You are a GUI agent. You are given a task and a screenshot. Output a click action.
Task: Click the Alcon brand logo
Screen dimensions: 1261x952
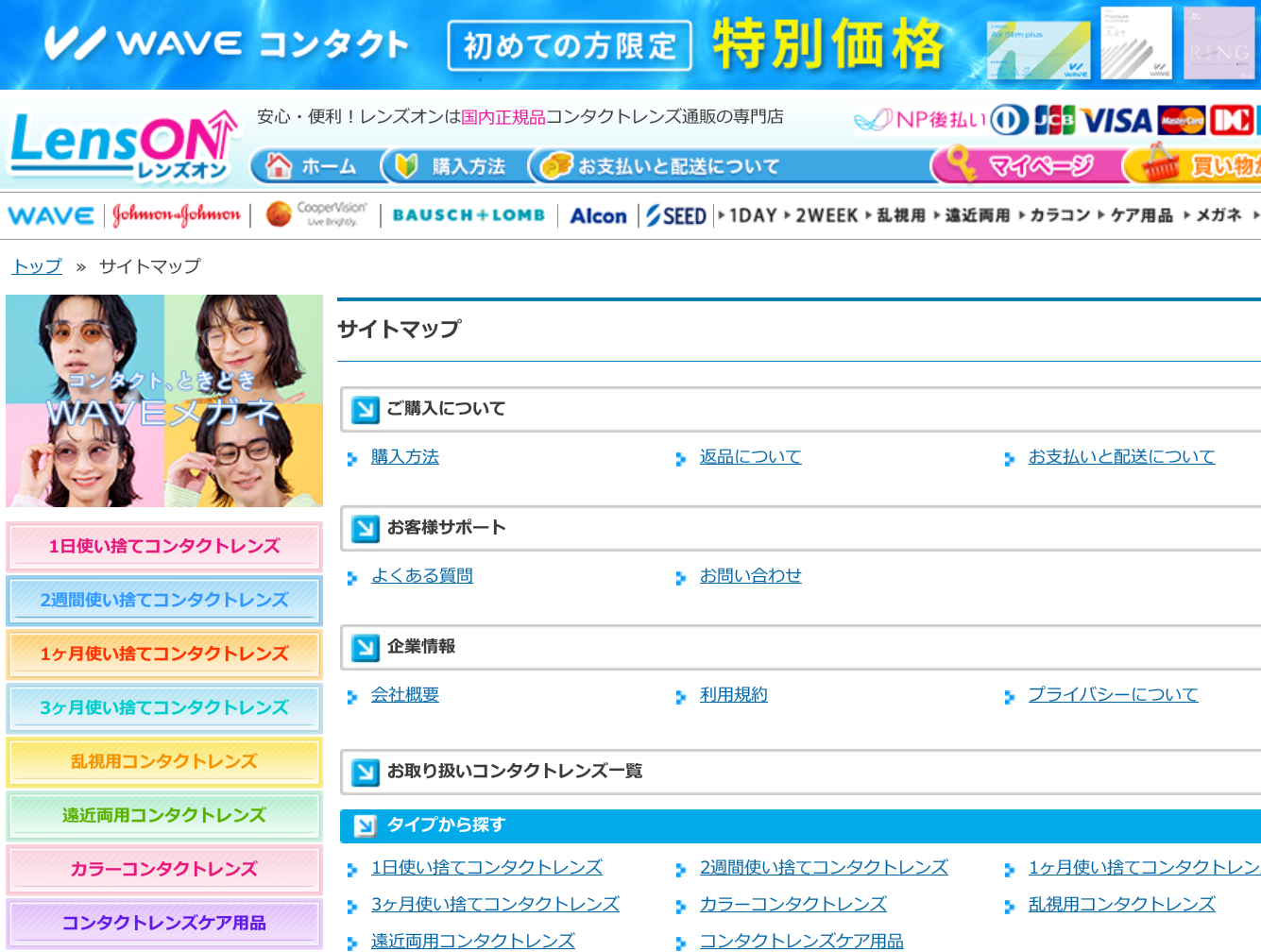pos(598,216)
